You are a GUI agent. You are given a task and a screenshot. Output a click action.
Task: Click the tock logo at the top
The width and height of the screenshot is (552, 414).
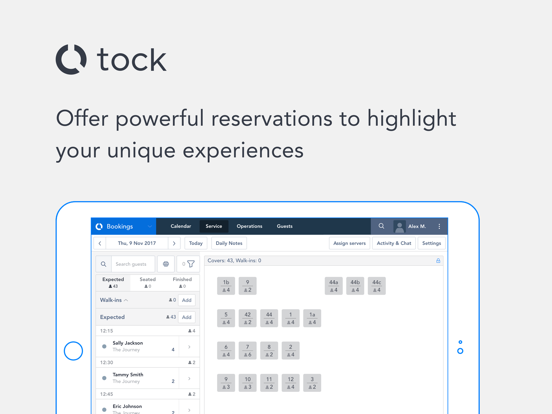click(x=111, y=59)
